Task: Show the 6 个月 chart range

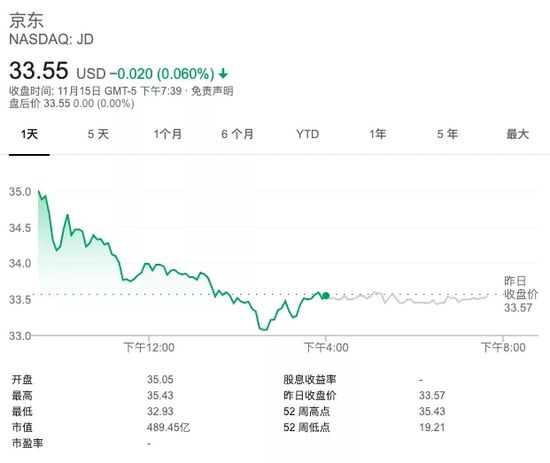Action: click(x=237, y=134)
